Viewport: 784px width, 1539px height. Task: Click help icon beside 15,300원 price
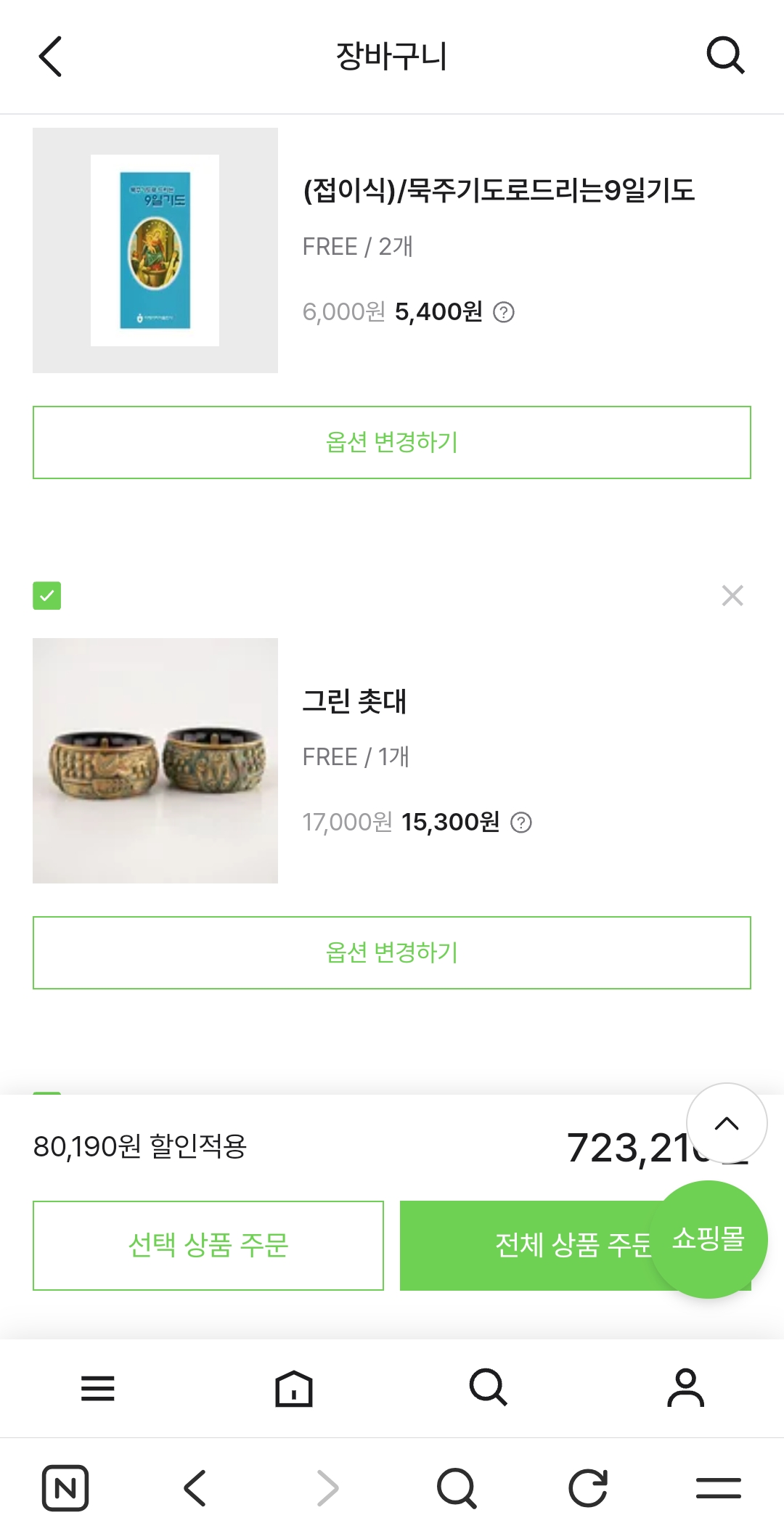(x=521, y=822)
